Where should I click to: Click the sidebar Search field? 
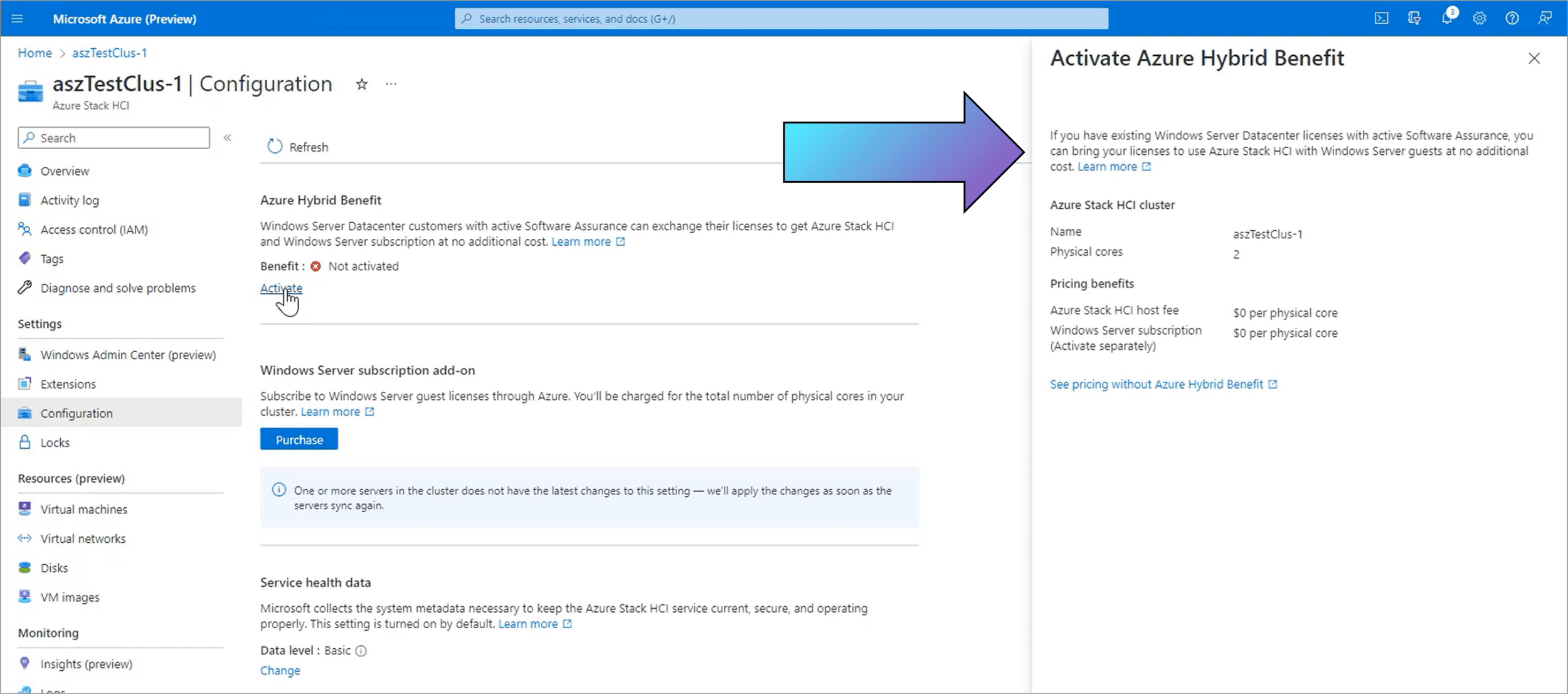click(114, 138)
